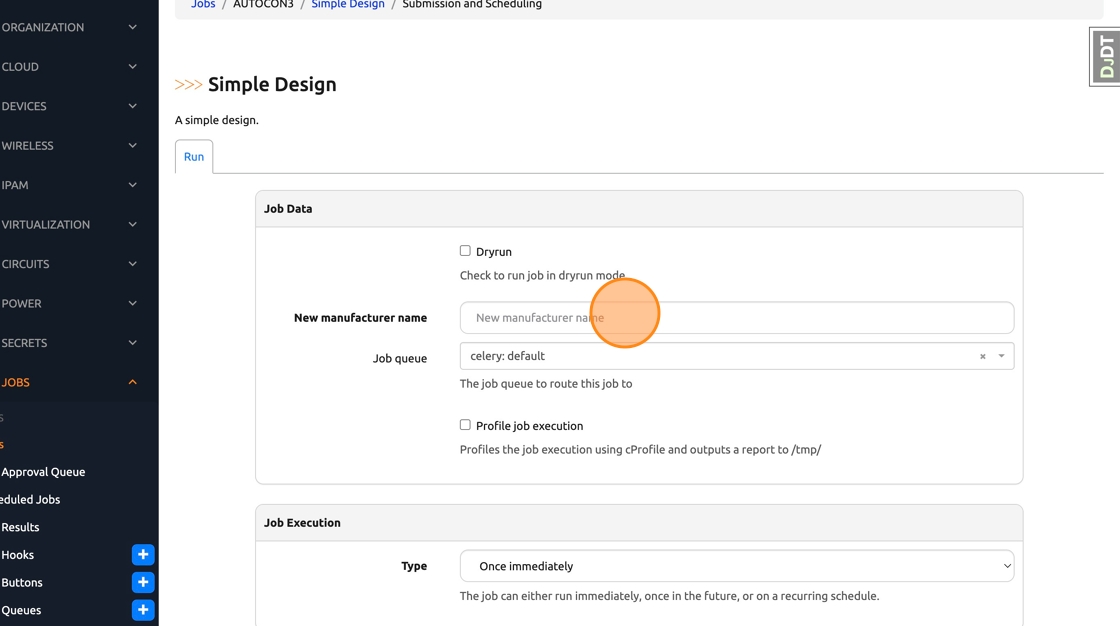
Task: Open the execution Type dropdown
Action: click(x=736, y=566)
